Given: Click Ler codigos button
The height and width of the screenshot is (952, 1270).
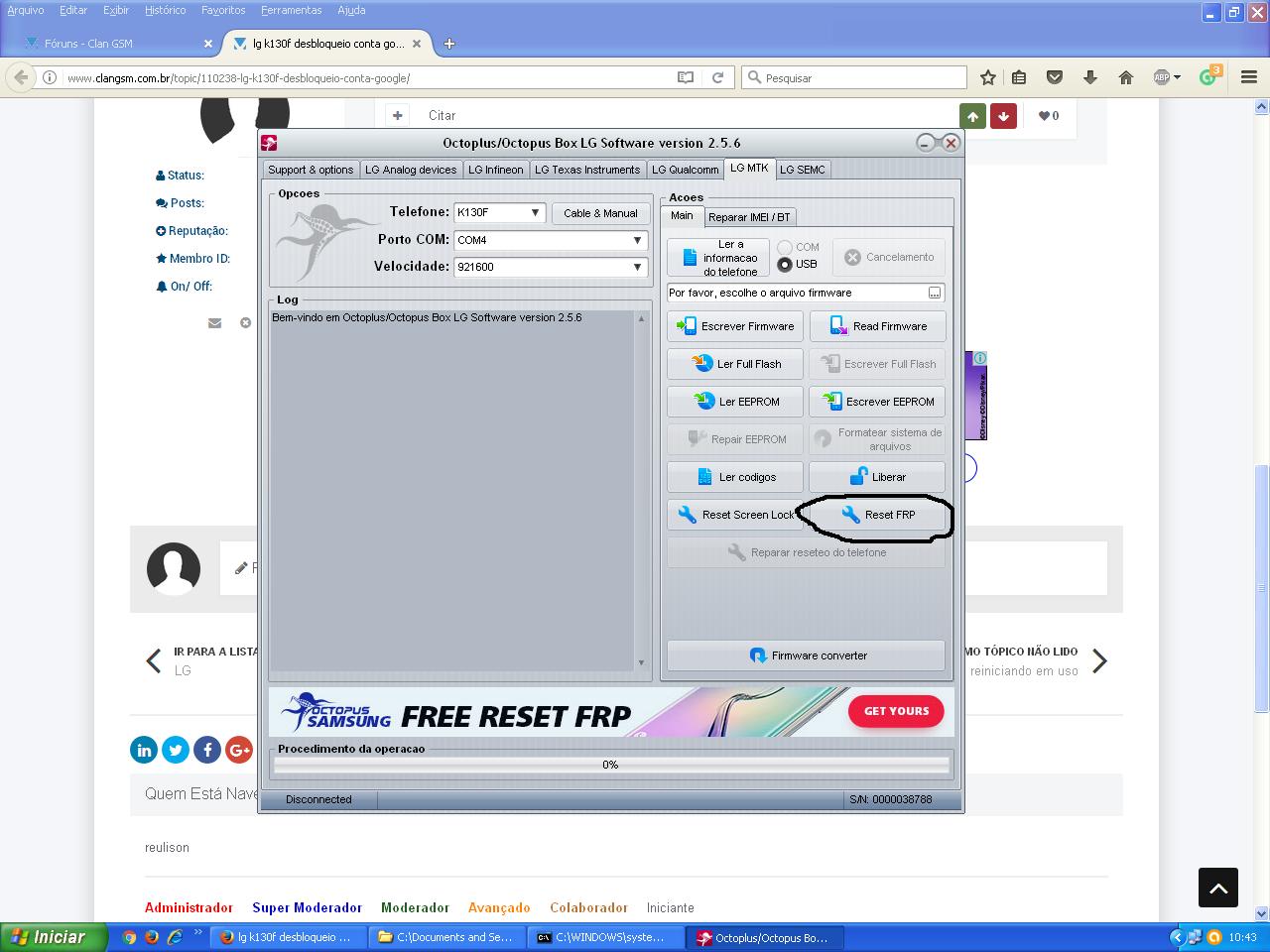Looking at the screenshot, I should tap(734, 477).
